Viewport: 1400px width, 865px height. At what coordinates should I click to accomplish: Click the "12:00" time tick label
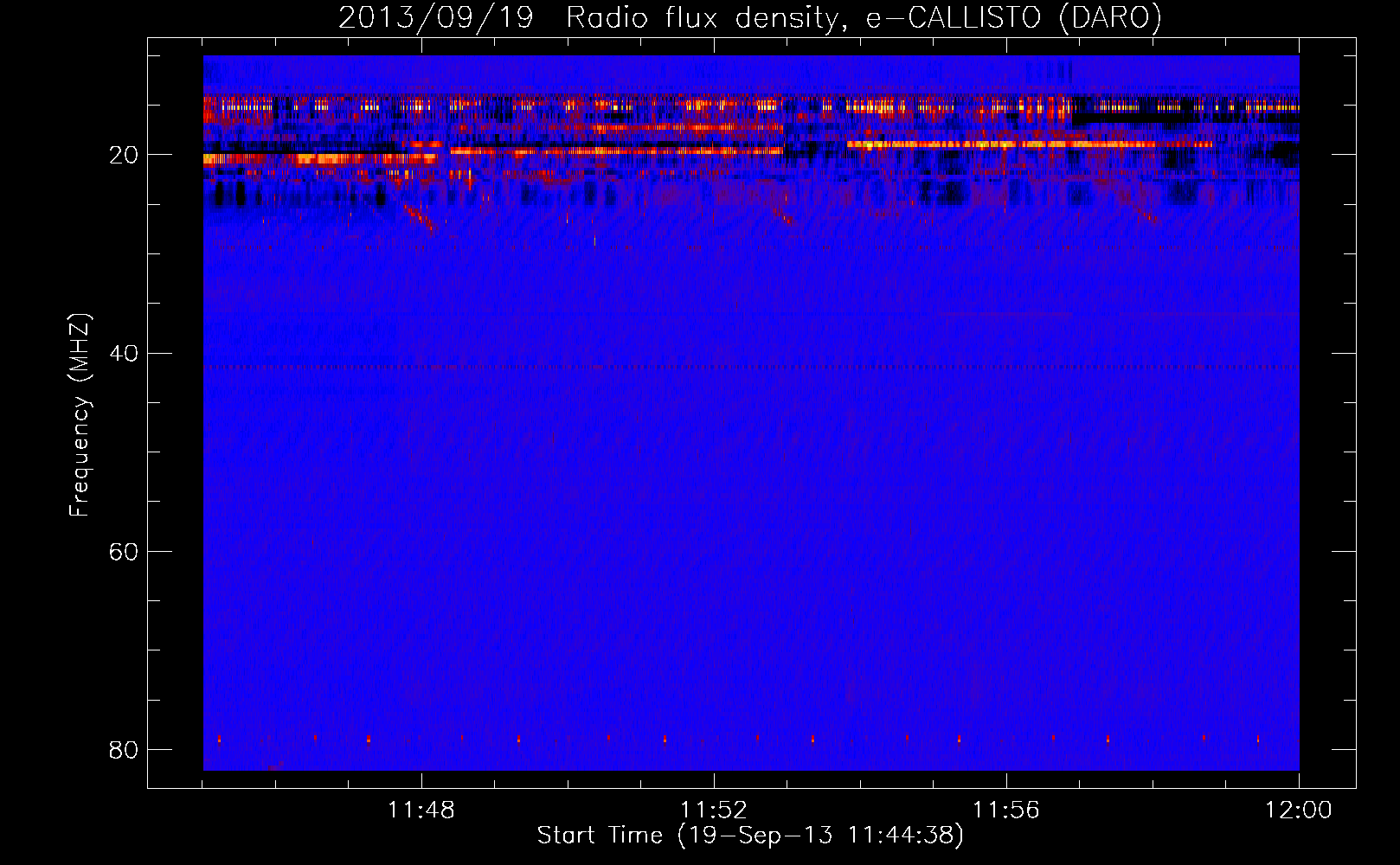[1298, 811]
